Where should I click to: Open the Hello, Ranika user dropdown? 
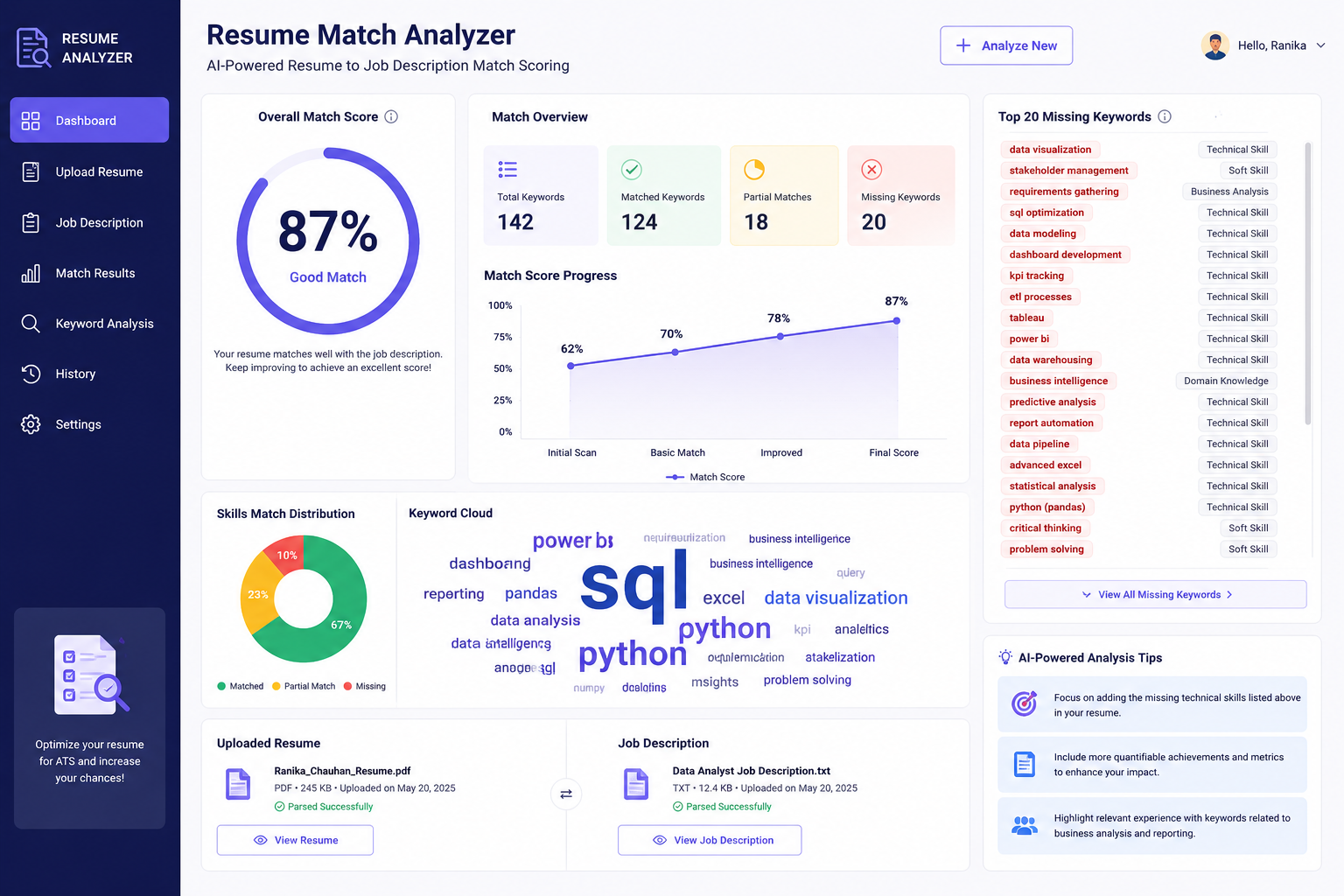1263,45
